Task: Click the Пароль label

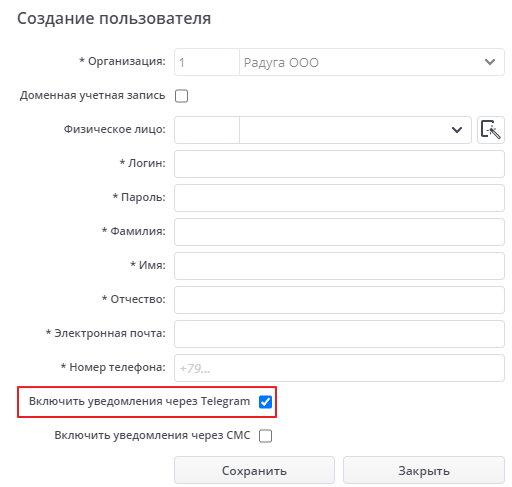Action: click(139, 197)
